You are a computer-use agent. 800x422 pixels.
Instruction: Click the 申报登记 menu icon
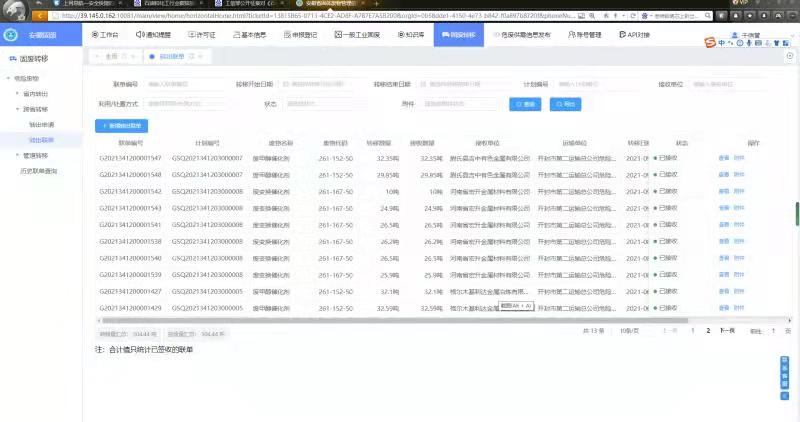pos(284,34)
